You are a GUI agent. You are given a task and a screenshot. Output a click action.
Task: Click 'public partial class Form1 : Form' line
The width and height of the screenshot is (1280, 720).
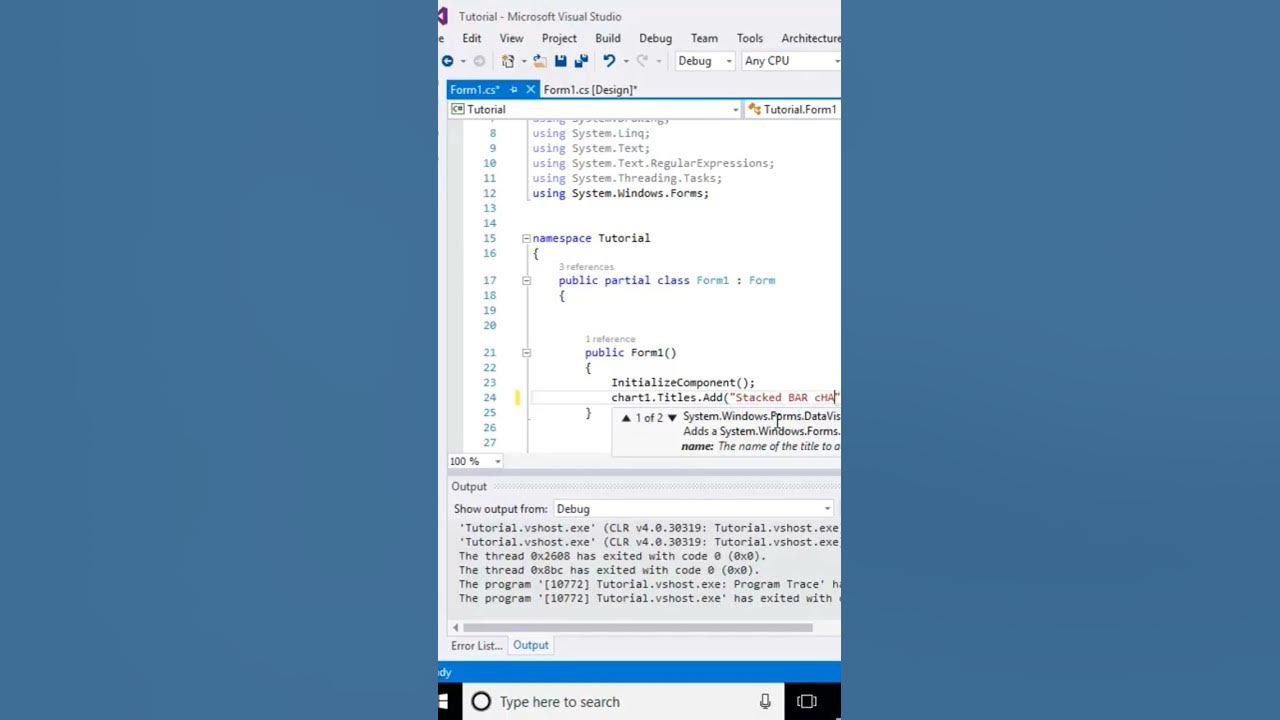pos(667,281)
